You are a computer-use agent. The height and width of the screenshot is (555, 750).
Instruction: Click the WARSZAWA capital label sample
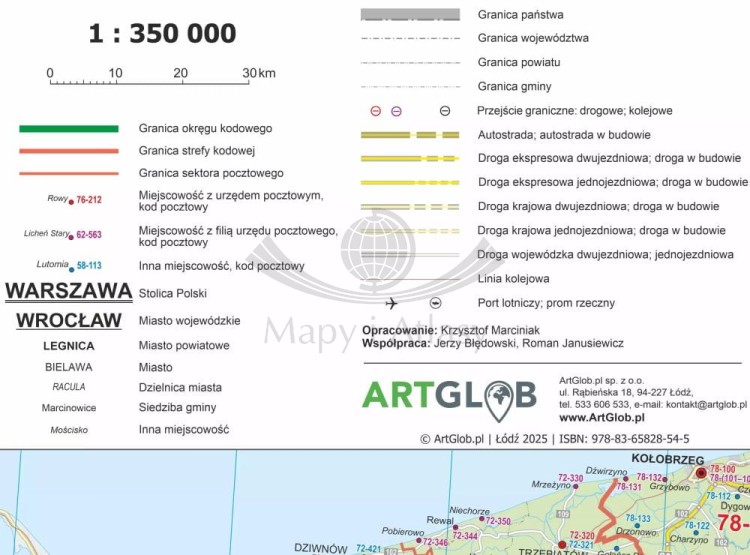pyautogui.click(x=69, y=291)
